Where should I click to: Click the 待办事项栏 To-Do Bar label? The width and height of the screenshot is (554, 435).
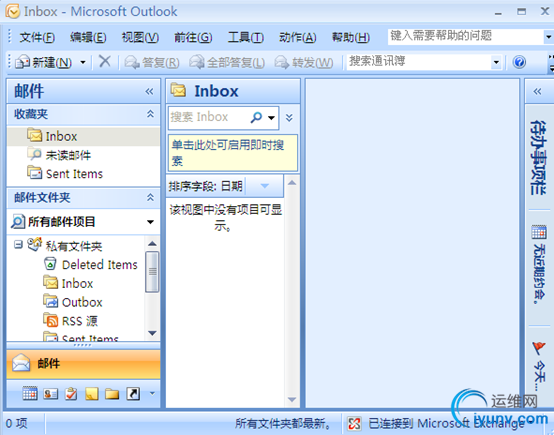point(538,158)
